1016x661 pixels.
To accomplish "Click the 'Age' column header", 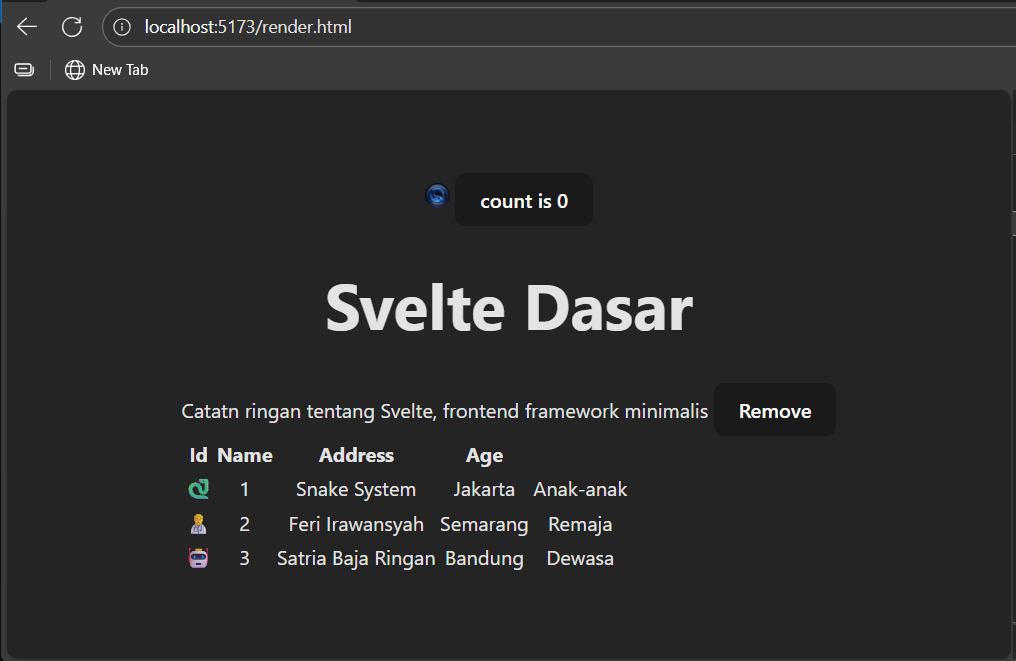I will [x=484, y=456].
